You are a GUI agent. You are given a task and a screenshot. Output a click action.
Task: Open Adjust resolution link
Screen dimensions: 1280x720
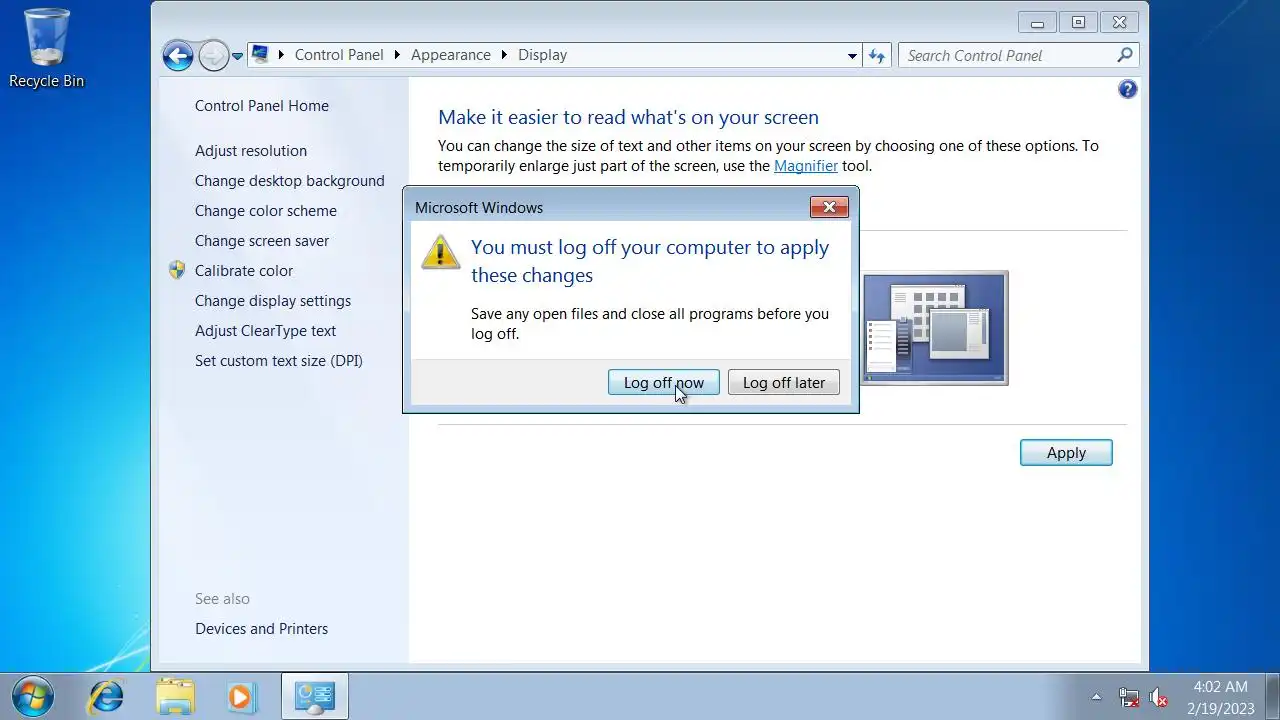click(x=251, y=151)
